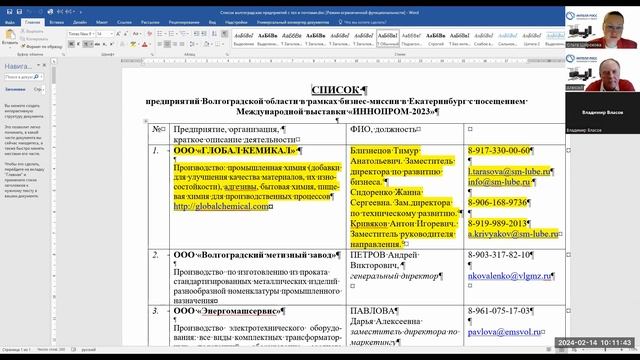Click Increase Indent icon

(x=204, y=34)
